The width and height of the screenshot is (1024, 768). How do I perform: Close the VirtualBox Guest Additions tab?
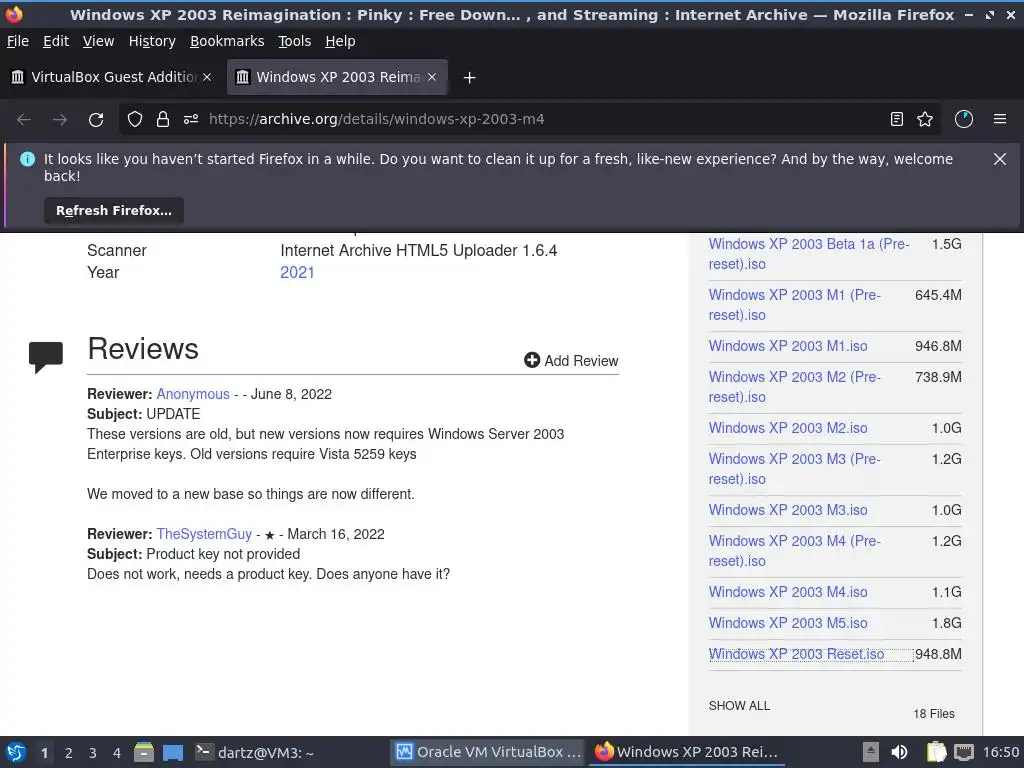[x=207, y=77]
